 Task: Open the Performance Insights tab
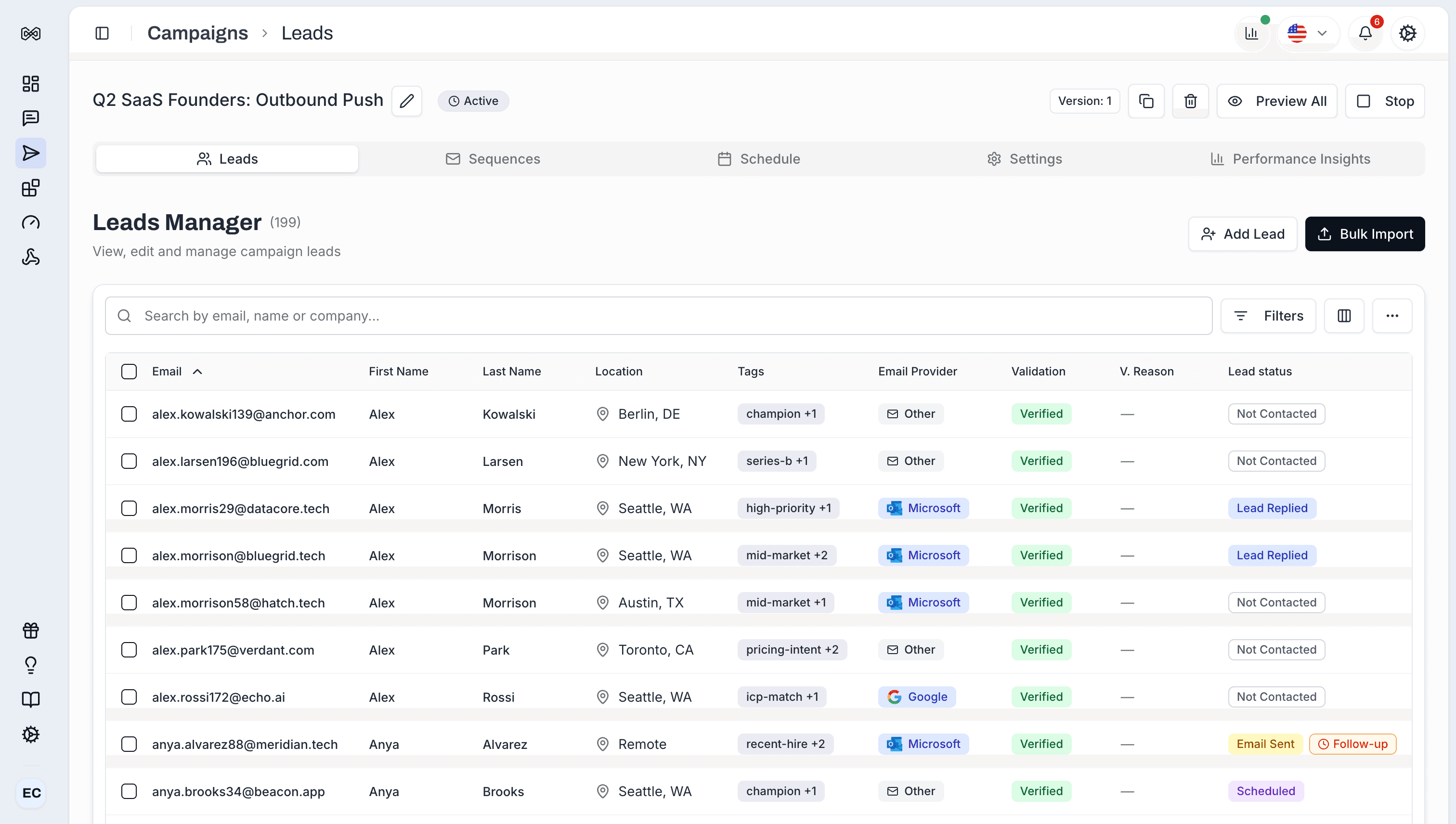click(x=1291, y=158)
